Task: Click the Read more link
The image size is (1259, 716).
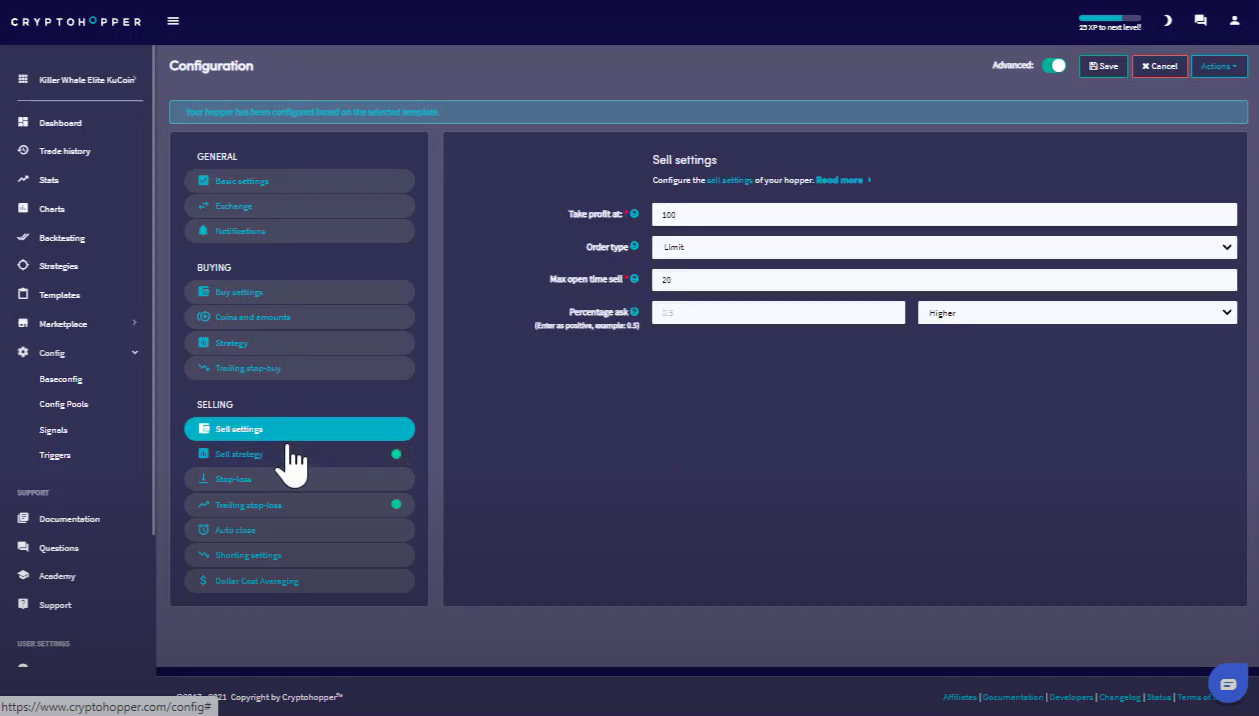Action: [842, 180]
